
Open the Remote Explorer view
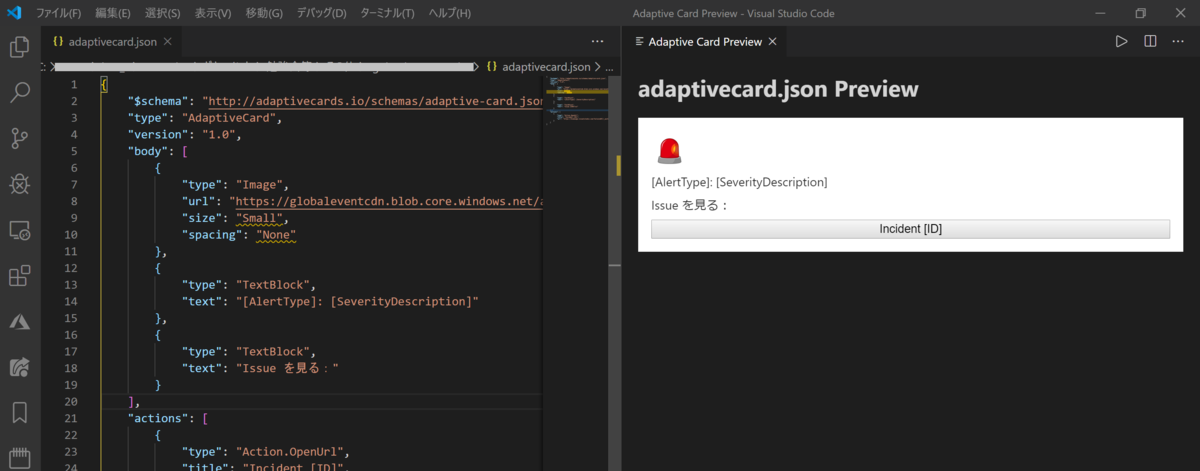[x=19, y=230]
